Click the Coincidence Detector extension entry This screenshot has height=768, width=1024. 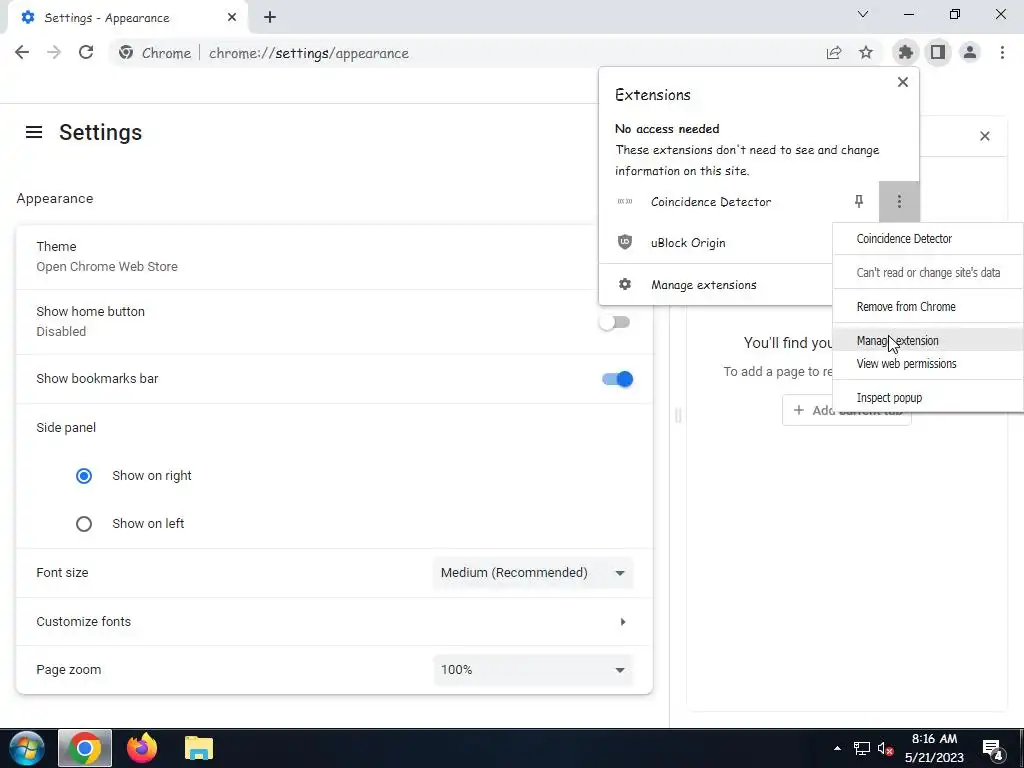[725, 202]
